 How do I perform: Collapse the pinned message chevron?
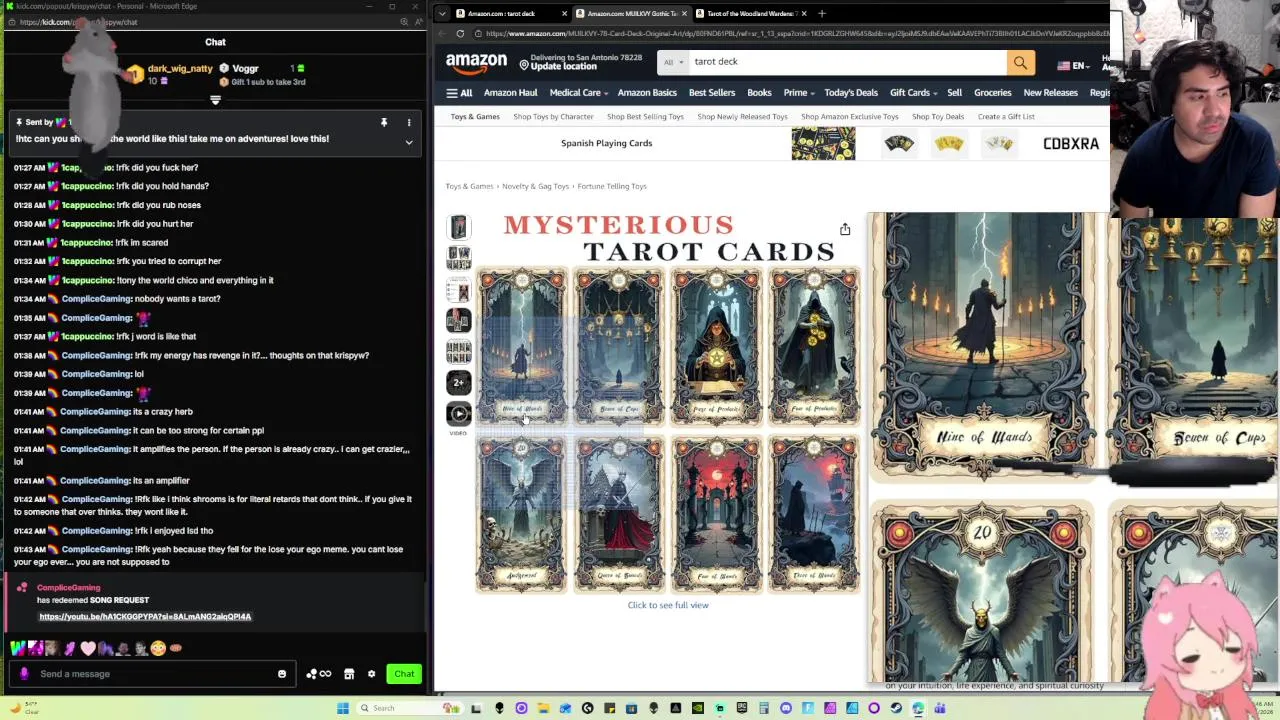pos(409,143)
